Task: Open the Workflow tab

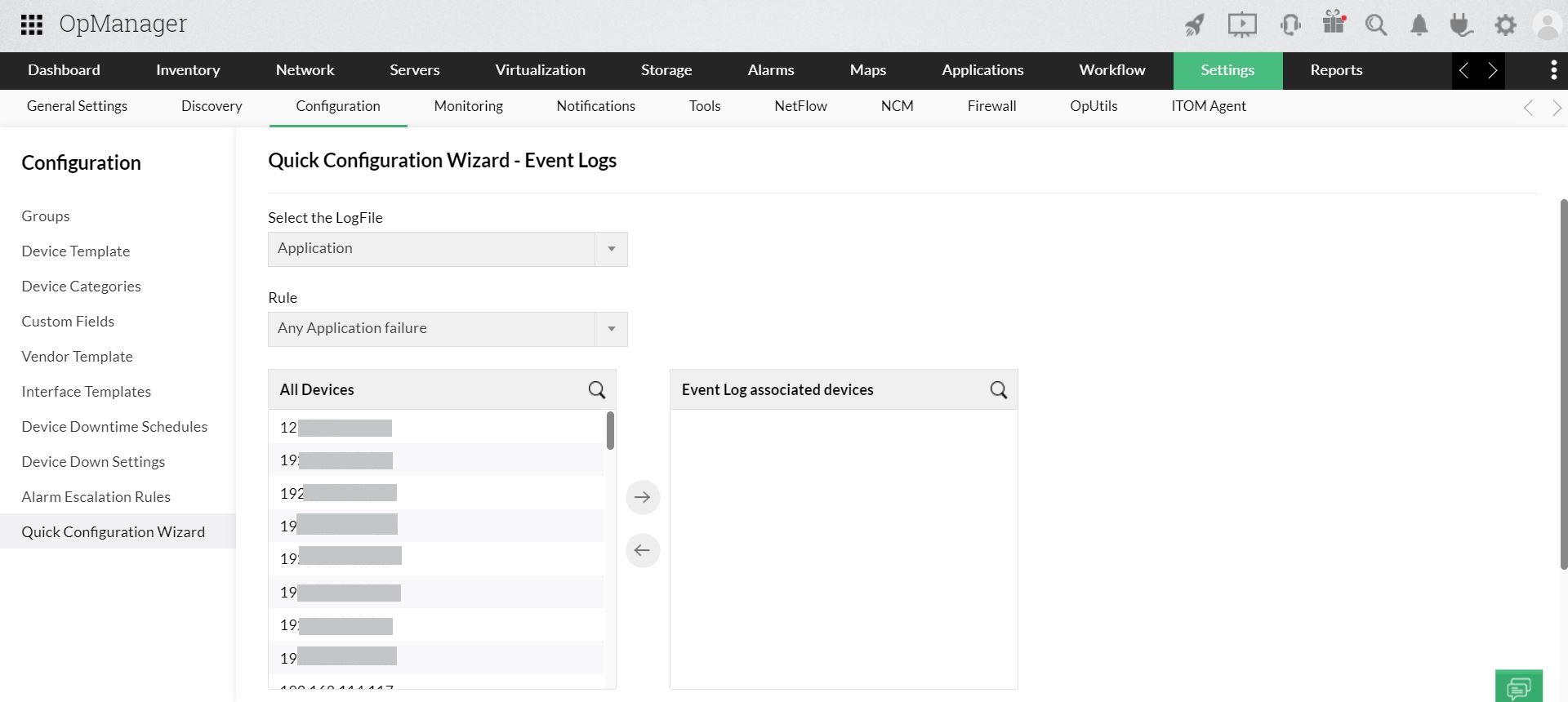Action: click(x=1112, y=70)
